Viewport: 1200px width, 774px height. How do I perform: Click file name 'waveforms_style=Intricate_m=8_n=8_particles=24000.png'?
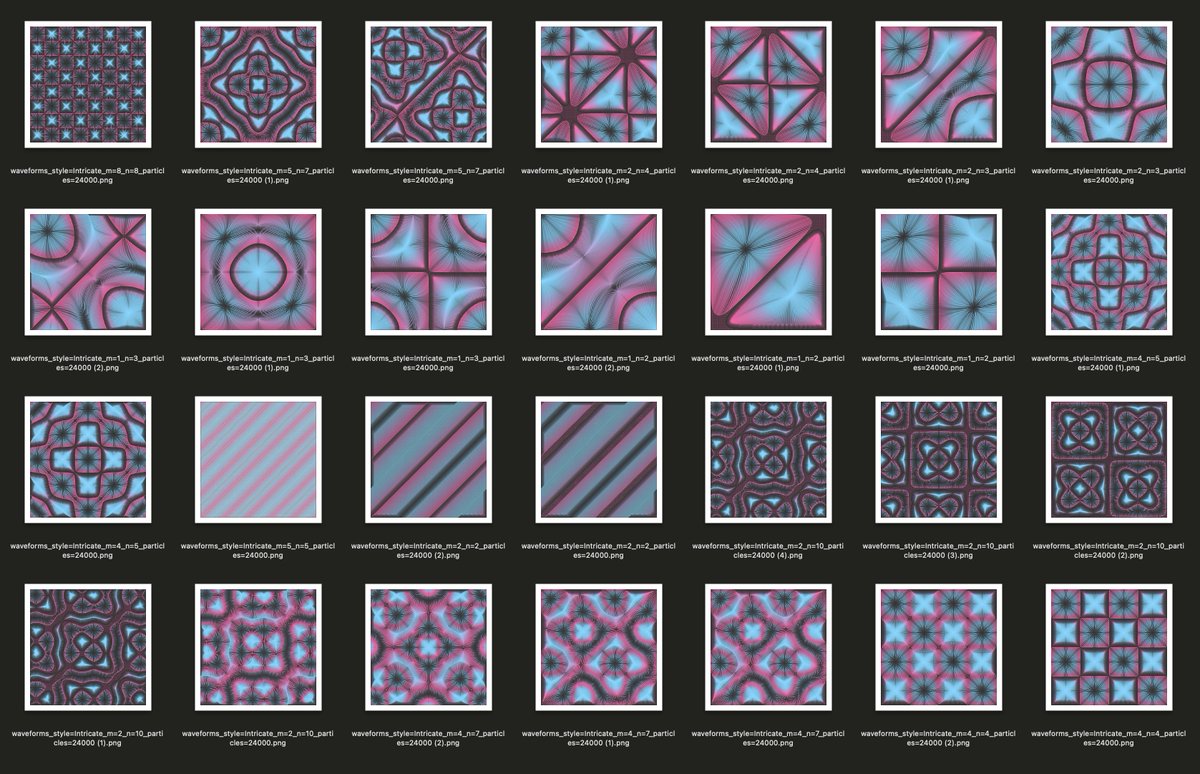point(89,176)
